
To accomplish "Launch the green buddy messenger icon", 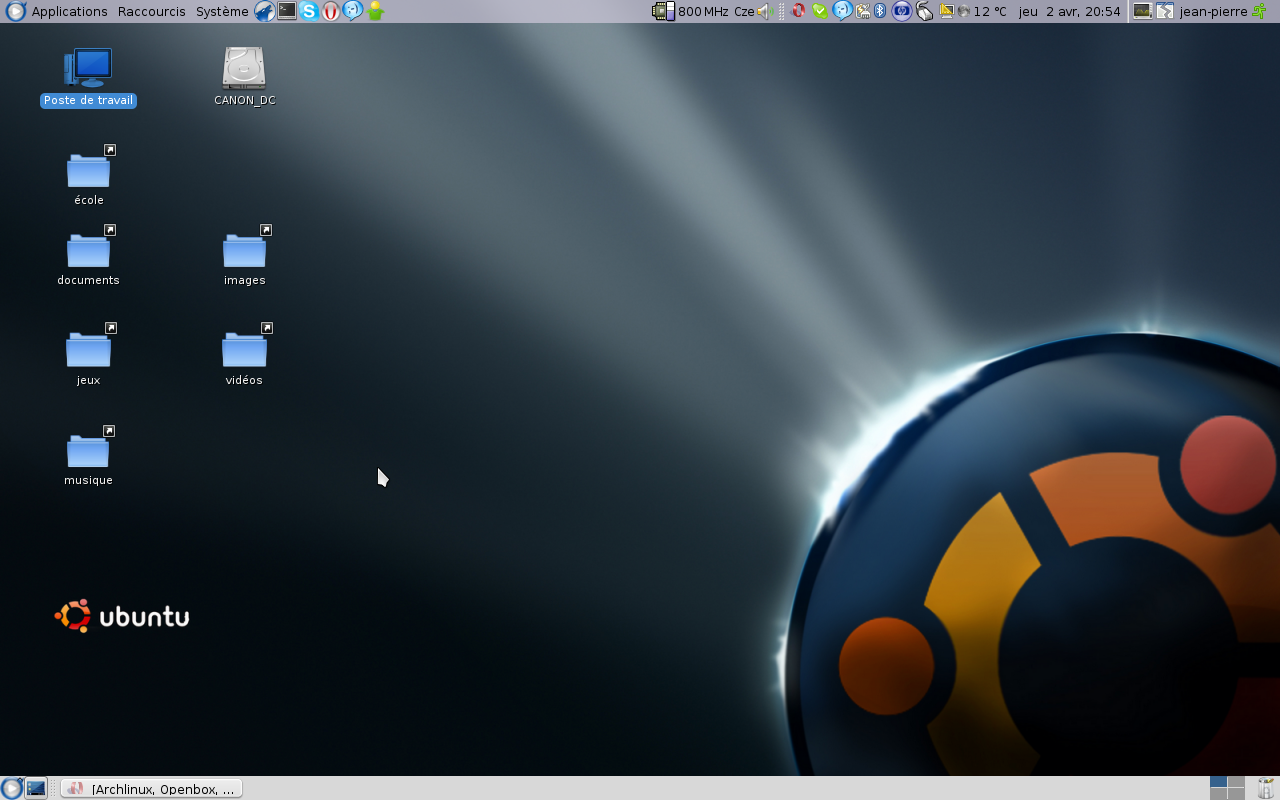I will pos(375,11).
